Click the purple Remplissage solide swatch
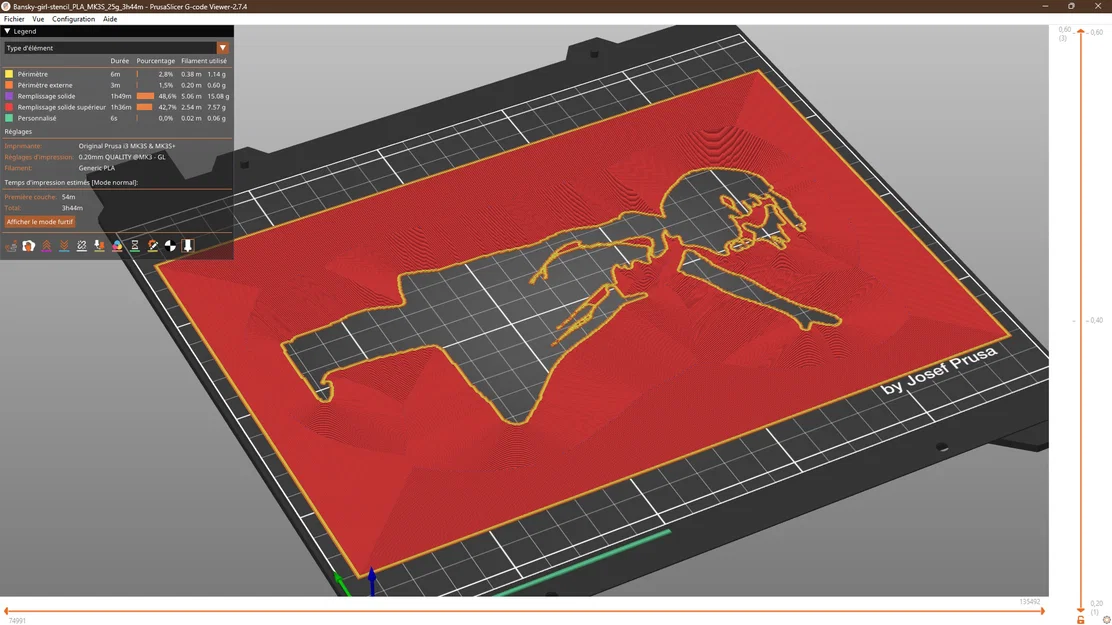Image resolution: width=1112 pixels, height=625 pixels. (x=9, y=96)
